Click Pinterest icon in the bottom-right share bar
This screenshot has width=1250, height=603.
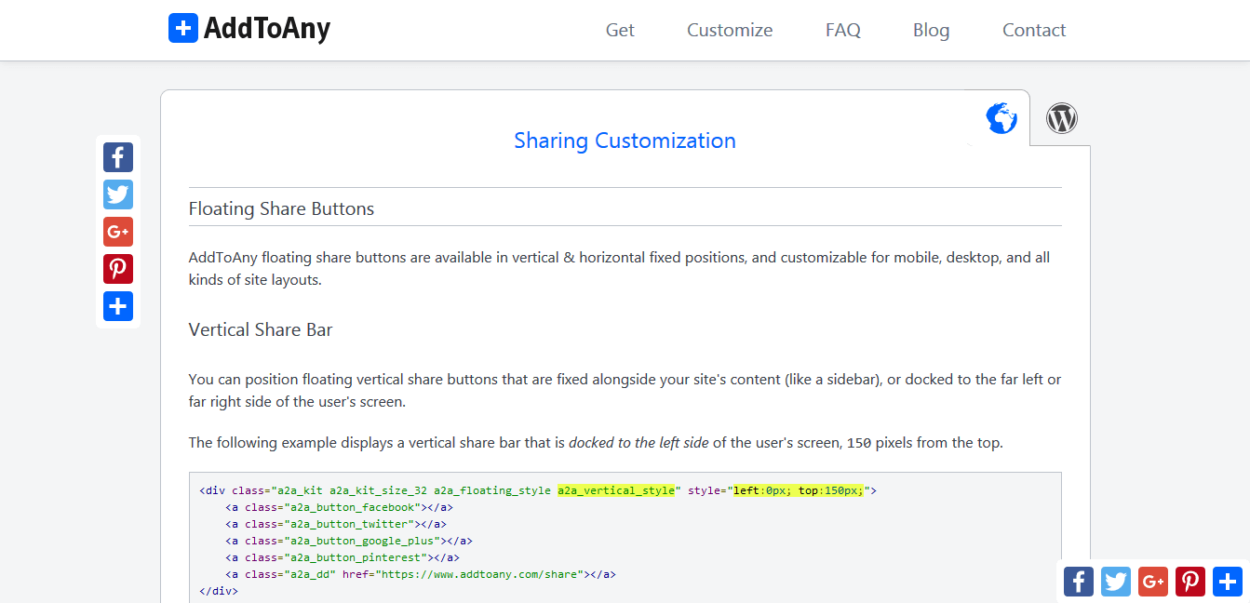click(x=1190, y=581)
